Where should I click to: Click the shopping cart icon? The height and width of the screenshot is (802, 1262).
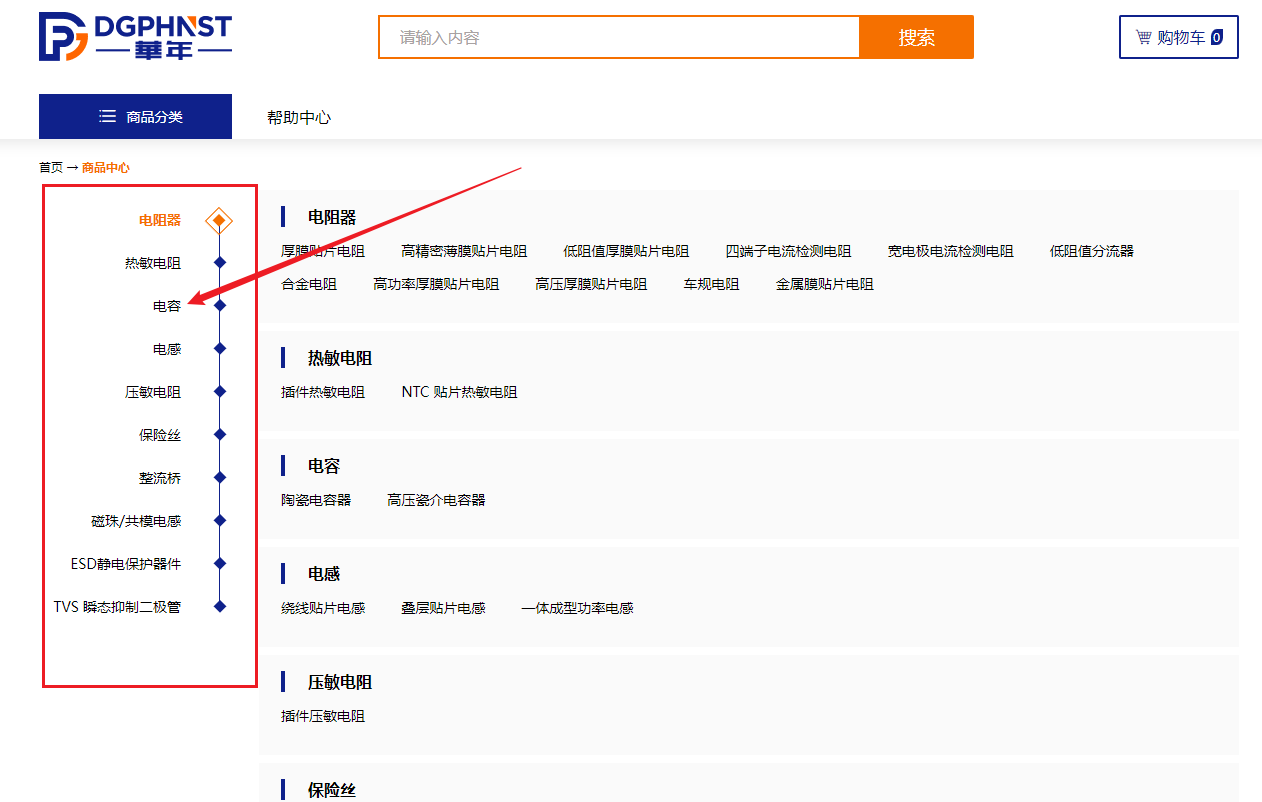point(1143,38)
